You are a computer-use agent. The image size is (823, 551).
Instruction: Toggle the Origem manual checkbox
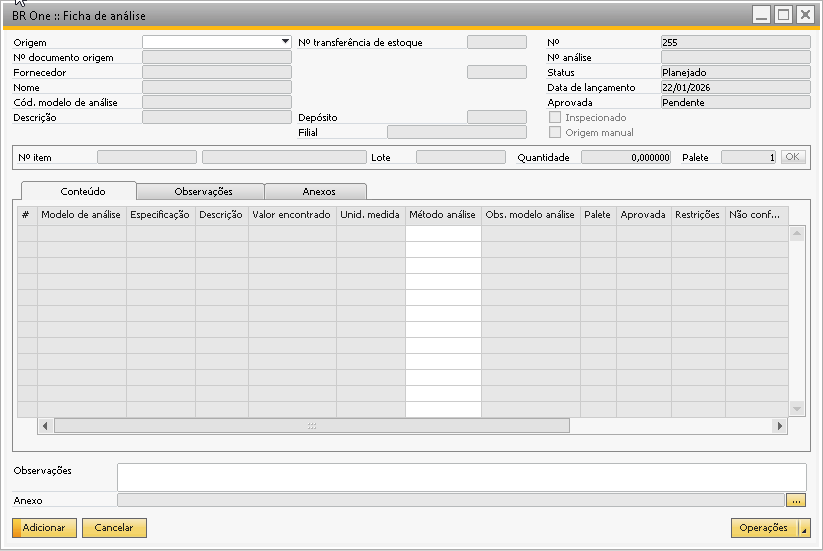(x=555, y=132)
